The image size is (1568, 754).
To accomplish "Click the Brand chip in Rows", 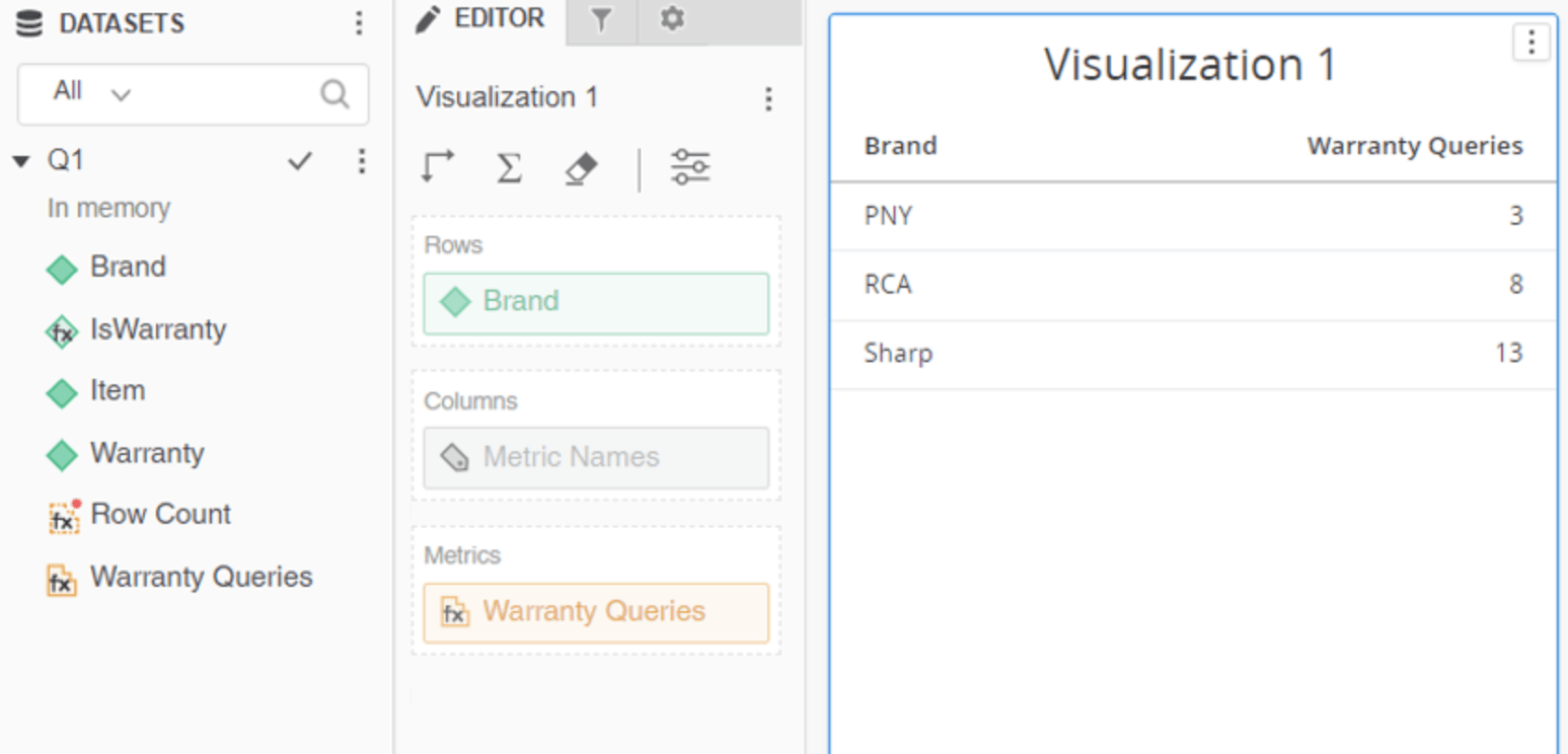I will pyautogui.click(x=595, y=303).
